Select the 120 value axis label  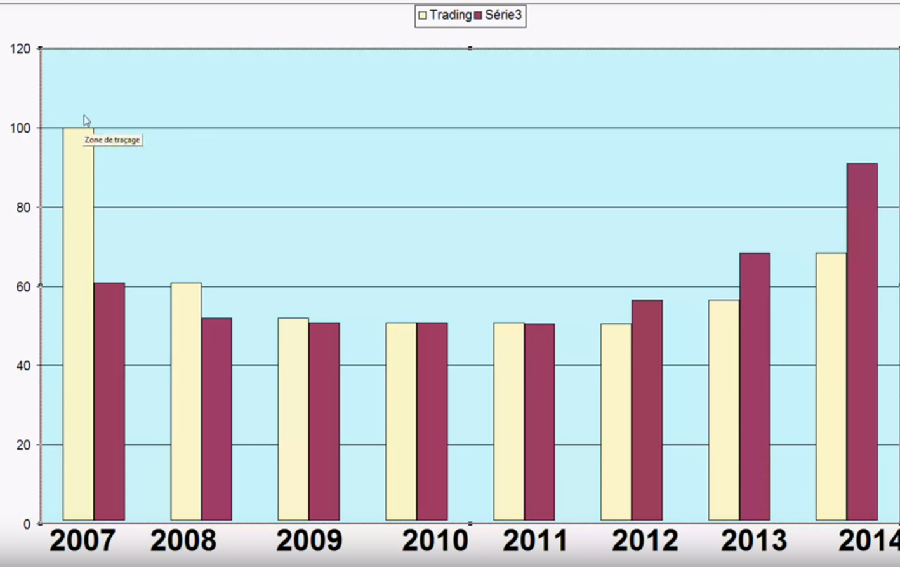coord(20,49)
